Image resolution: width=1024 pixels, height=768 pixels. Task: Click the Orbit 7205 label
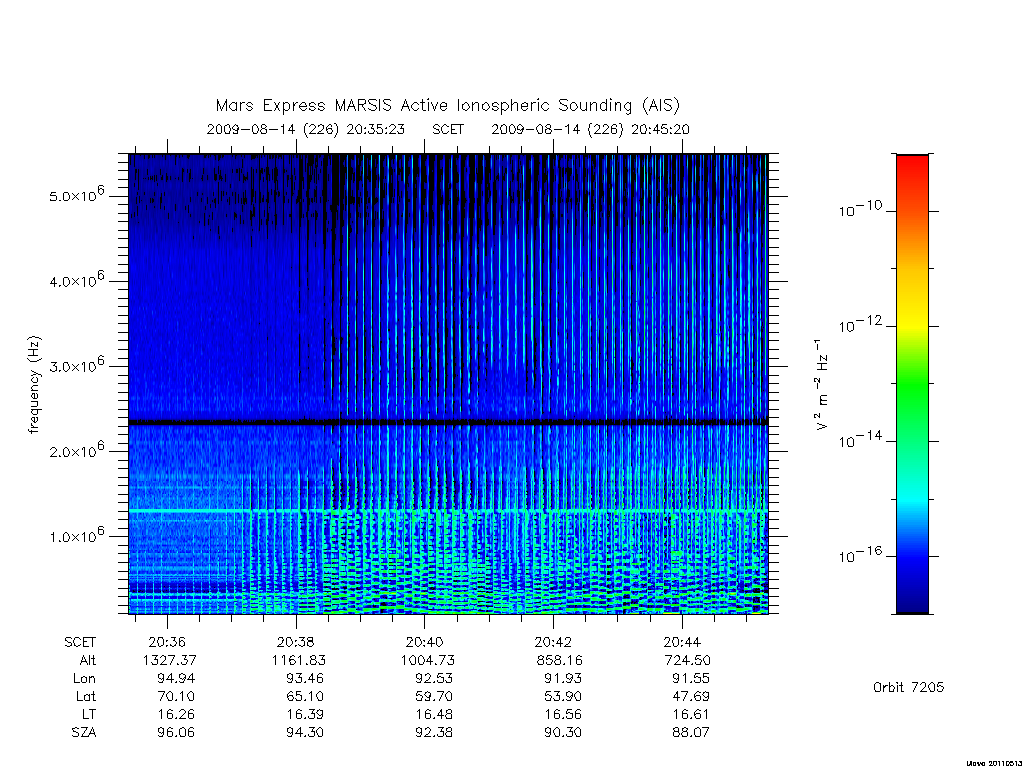(x=908, y=687)
